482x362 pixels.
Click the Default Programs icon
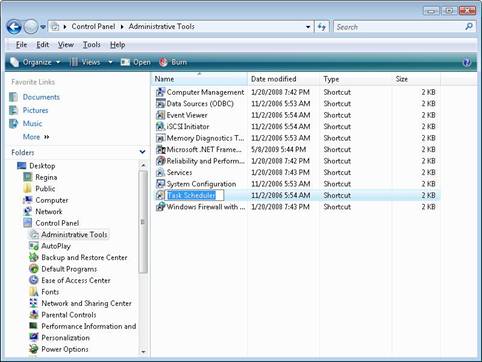[34, 269]
